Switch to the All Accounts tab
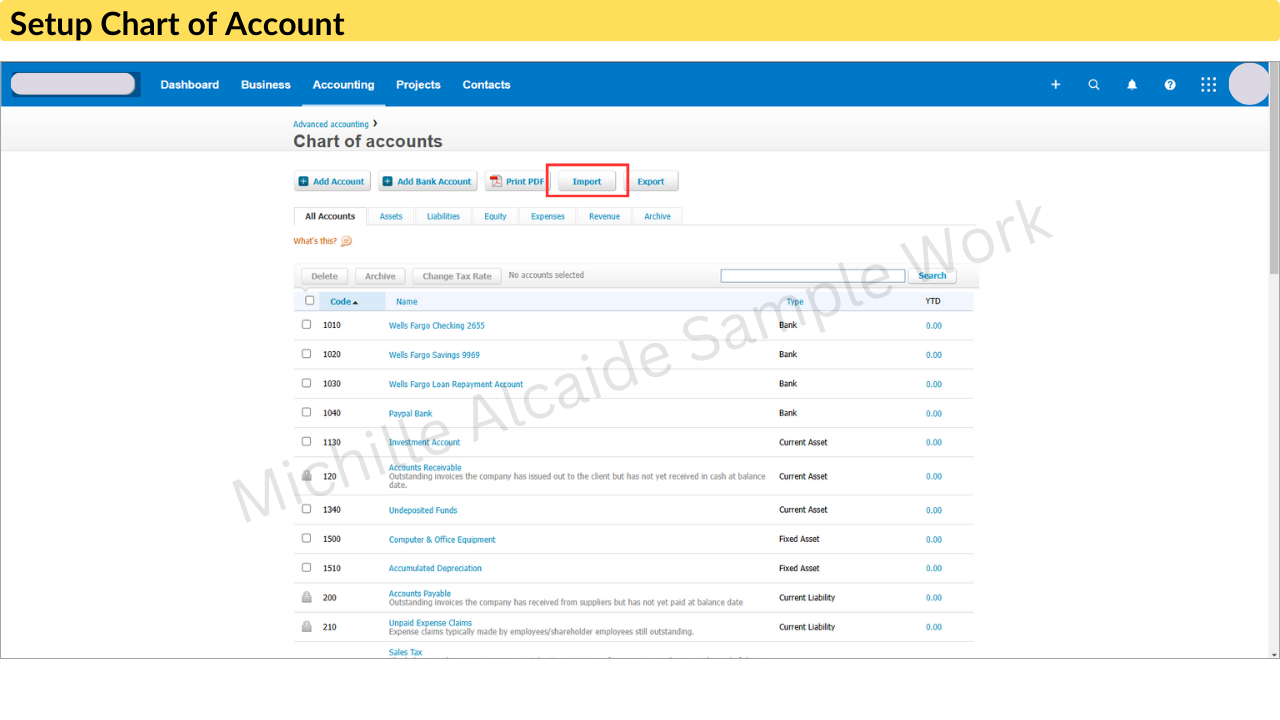This screenshot has width=1280, height=720. [330, 216]
